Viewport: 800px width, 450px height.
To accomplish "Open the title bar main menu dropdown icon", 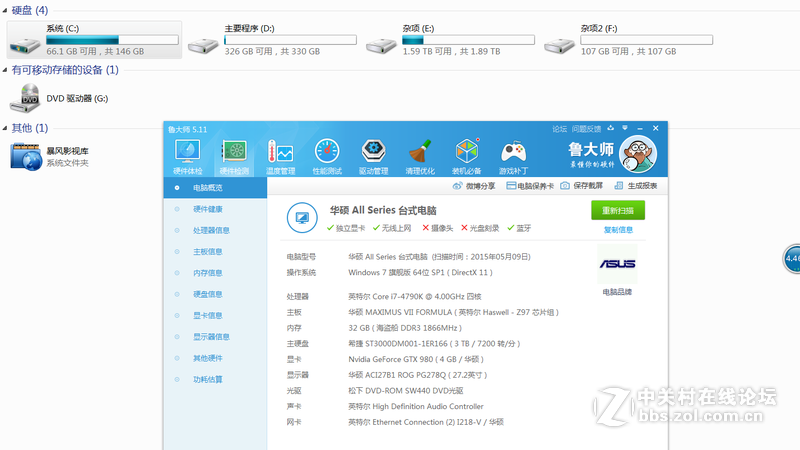I will (x=625, y=128).
